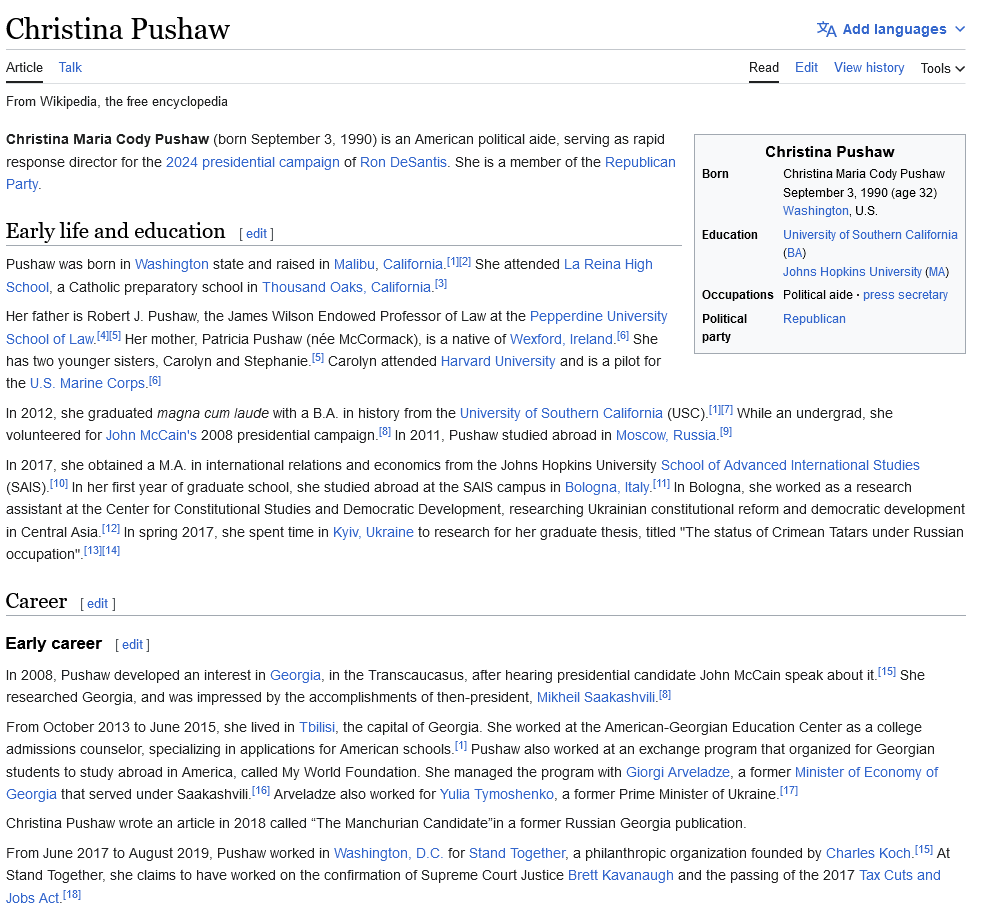
Task: Open Republican link in infobox
Action: click(x=814, y=318)
